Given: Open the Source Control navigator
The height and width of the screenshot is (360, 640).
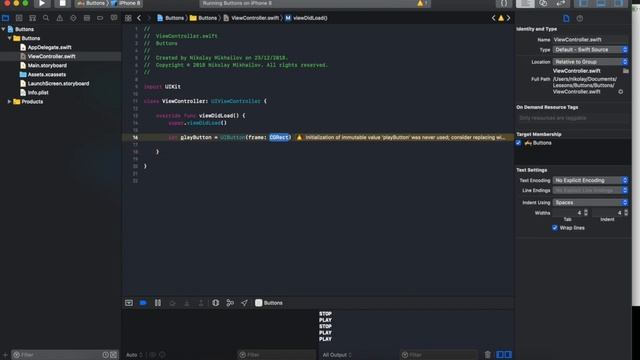Looking at the screenshot, I should pos(19,18).
